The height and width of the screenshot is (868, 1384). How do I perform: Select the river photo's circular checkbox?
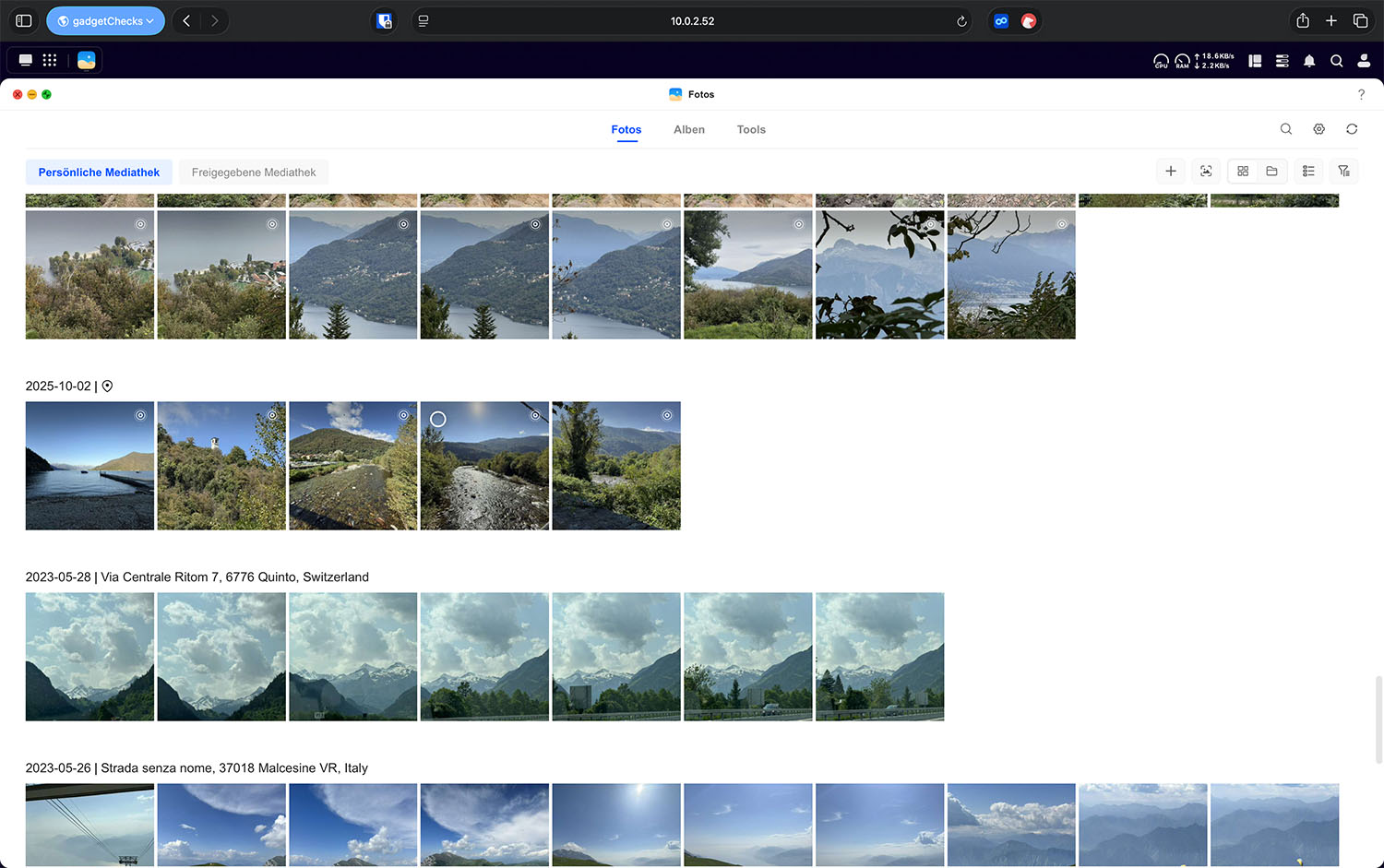pos(438,419)
